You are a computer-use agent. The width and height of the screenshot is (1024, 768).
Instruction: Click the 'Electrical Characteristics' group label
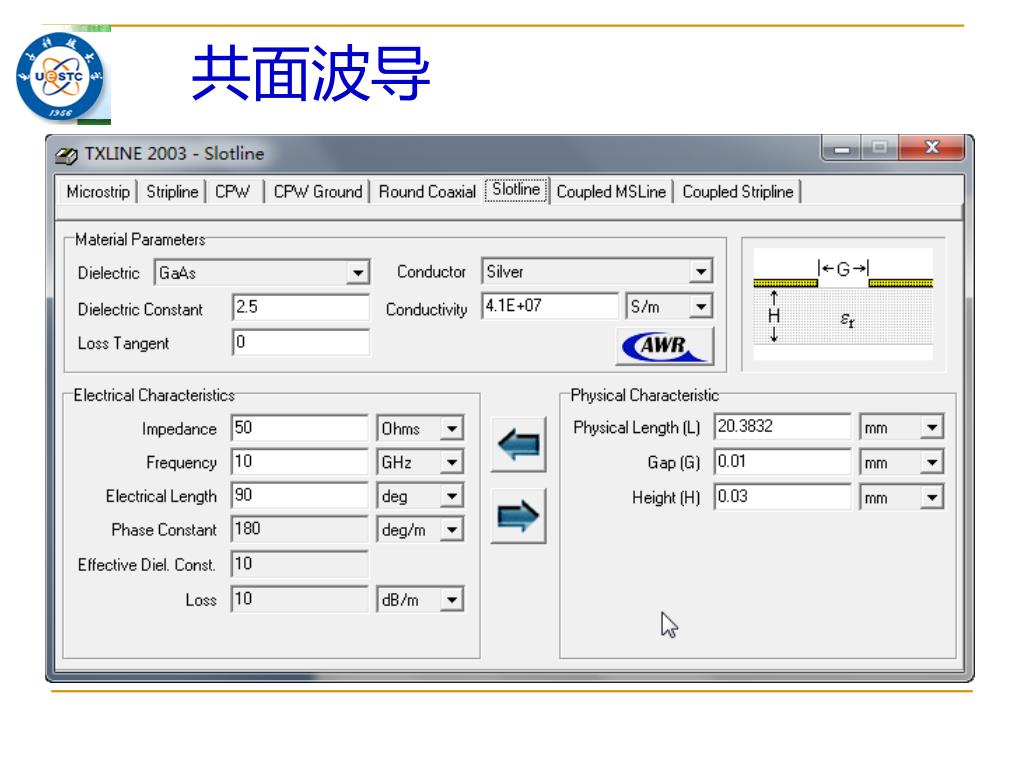pos(153,395)
